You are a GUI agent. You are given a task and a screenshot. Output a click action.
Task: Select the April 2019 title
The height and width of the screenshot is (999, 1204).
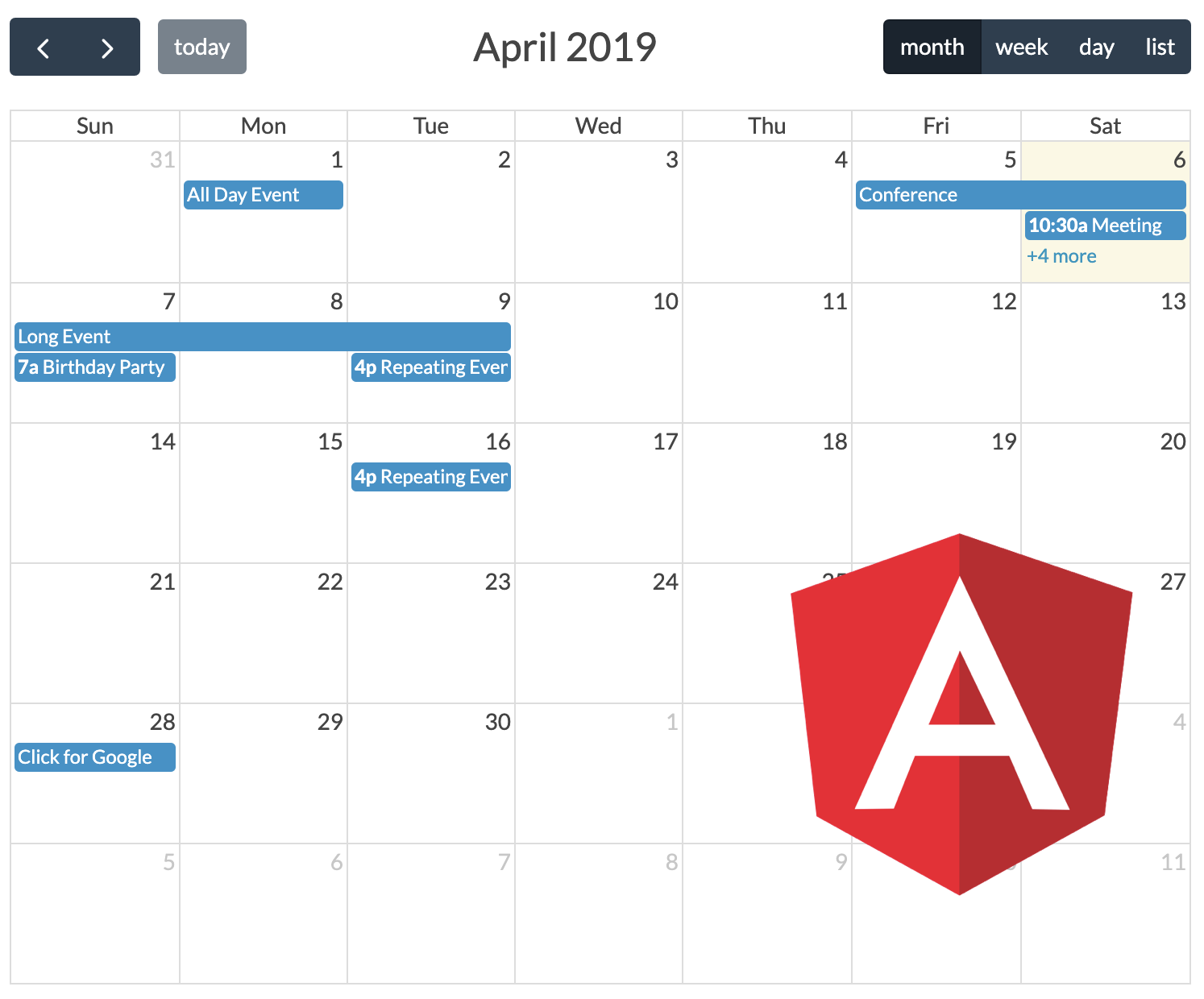coord(565,48)
